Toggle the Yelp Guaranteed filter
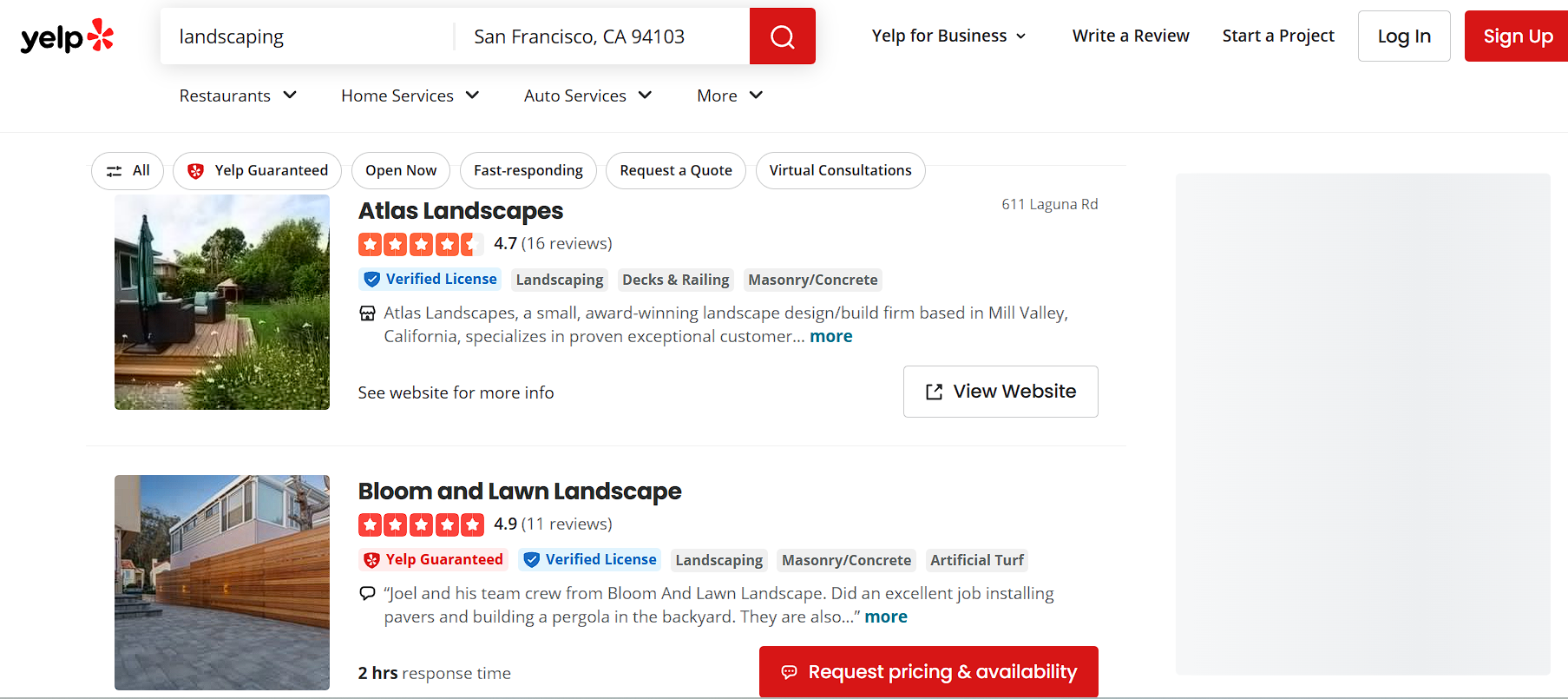1568x699 pixels. [257, 170]
